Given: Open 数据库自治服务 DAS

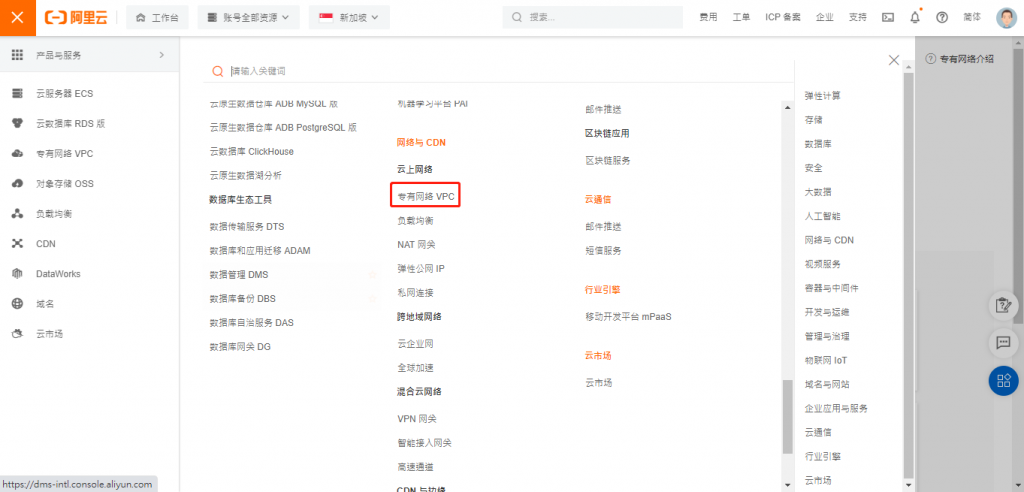Looking at the screenshot, I should (251, 323).
